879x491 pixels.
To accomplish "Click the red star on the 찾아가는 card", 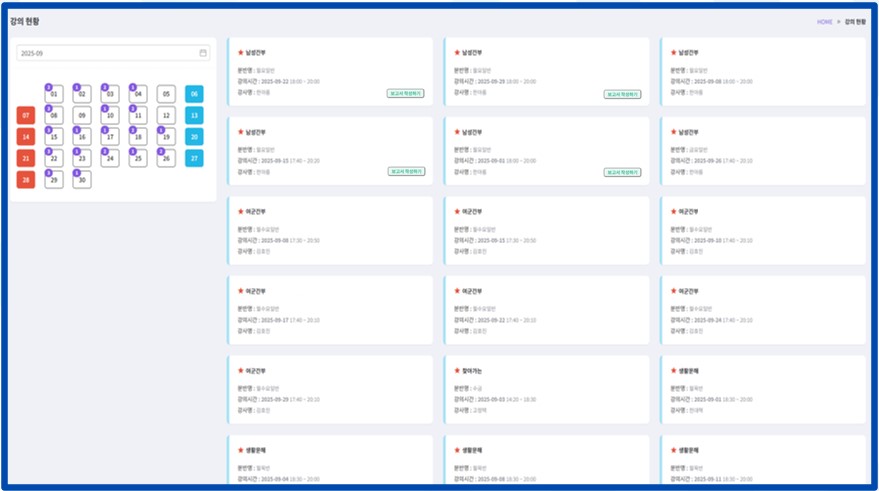I will [x=456, y=370].
